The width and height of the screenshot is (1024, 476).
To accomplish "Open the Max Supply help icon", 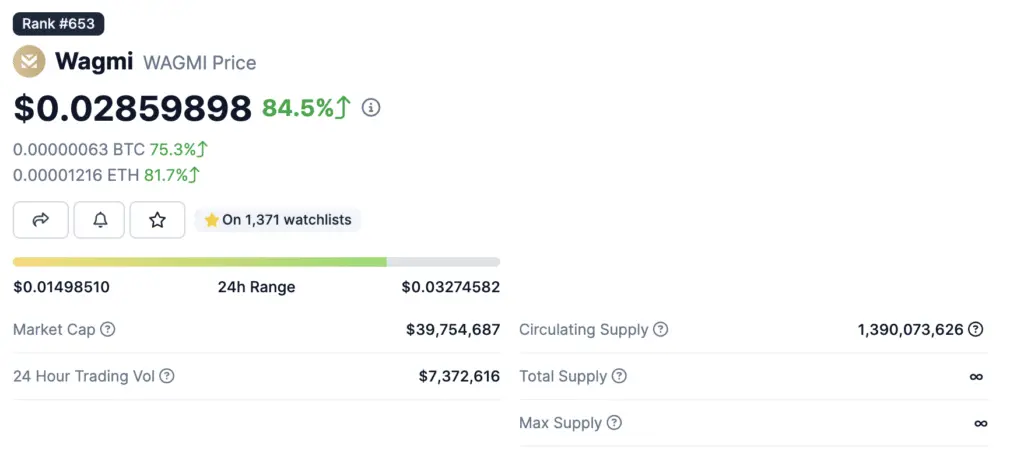I will [x=614, y=423].
